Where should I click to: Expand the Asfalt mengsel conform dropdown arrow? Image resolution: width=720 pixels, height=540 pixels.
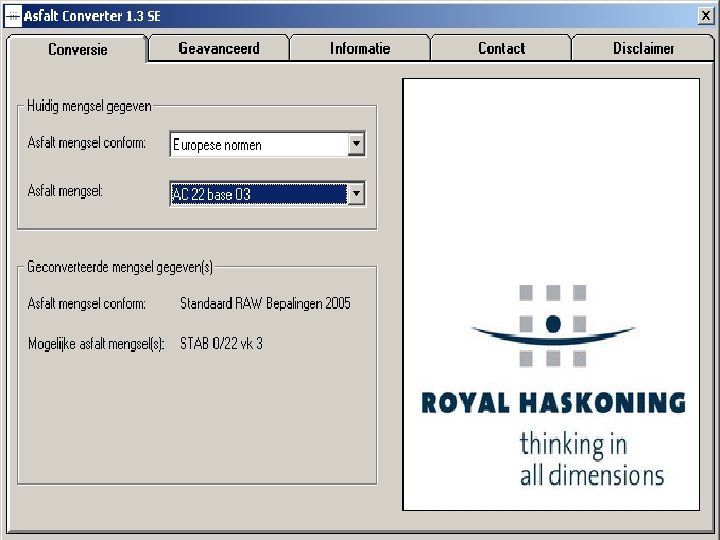coord(356,144)
